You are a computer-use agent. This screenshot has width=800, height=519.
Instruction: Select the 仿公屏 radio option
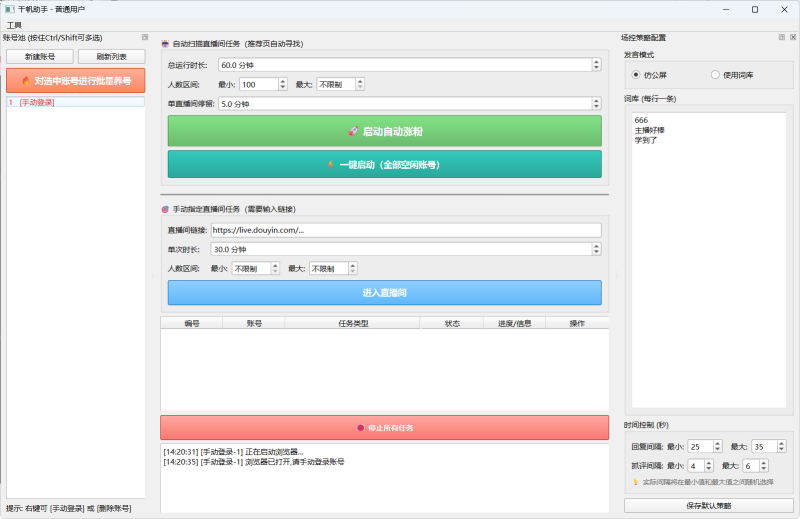click(x=649, y=75)
